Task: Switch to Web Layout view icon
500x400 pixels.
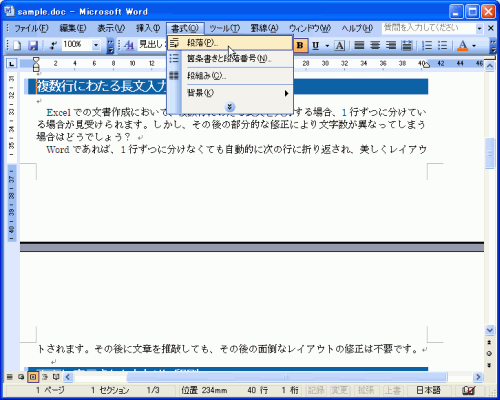Action: (x=21, y=377)
